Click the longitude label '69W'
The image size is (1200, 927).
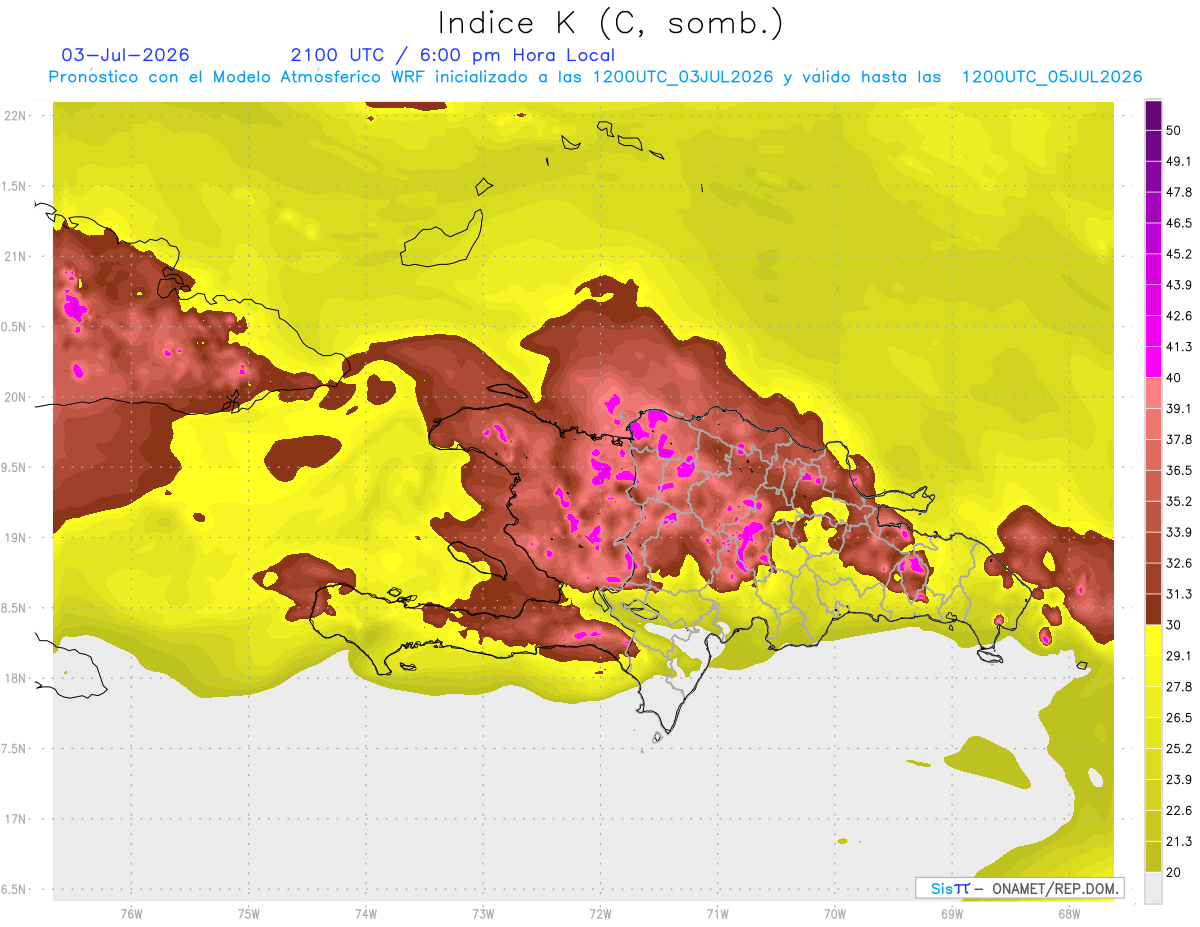click(x=952, y=914)
